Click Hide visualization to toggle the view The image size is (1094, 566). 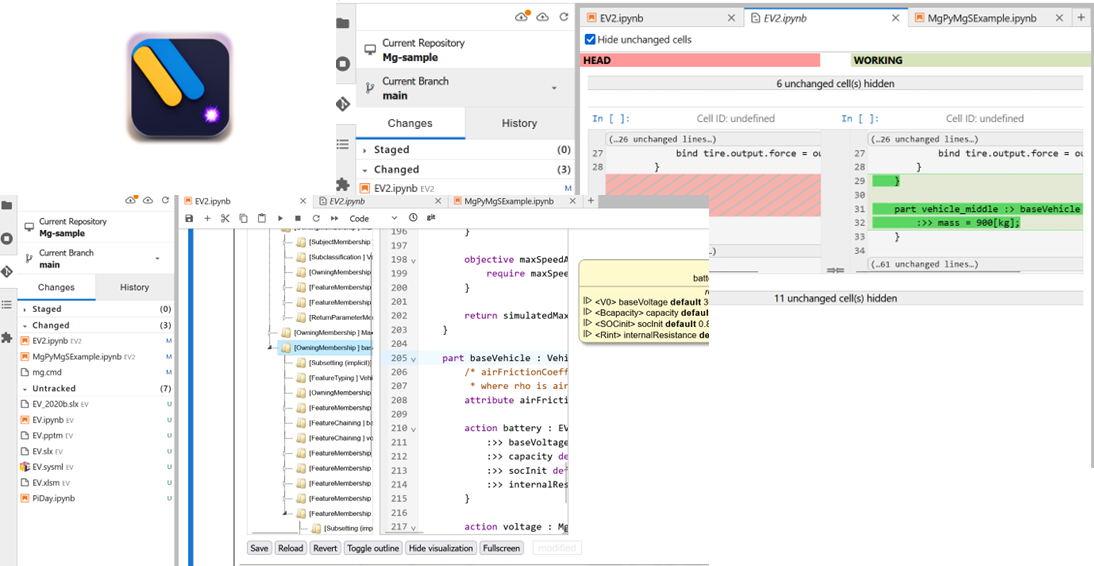(441, 548)
